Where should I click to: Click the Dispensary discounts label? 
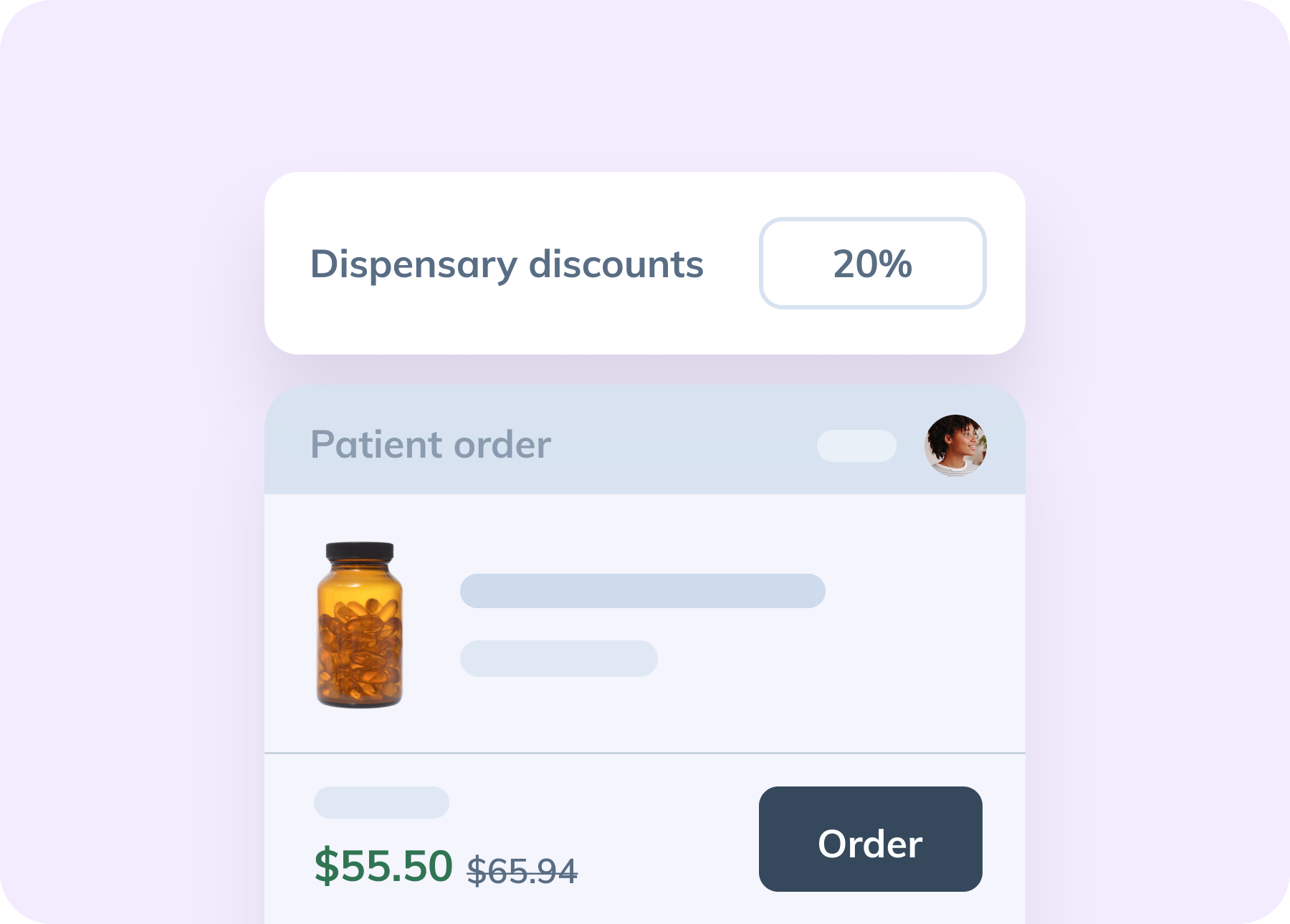tap(506, 264)
